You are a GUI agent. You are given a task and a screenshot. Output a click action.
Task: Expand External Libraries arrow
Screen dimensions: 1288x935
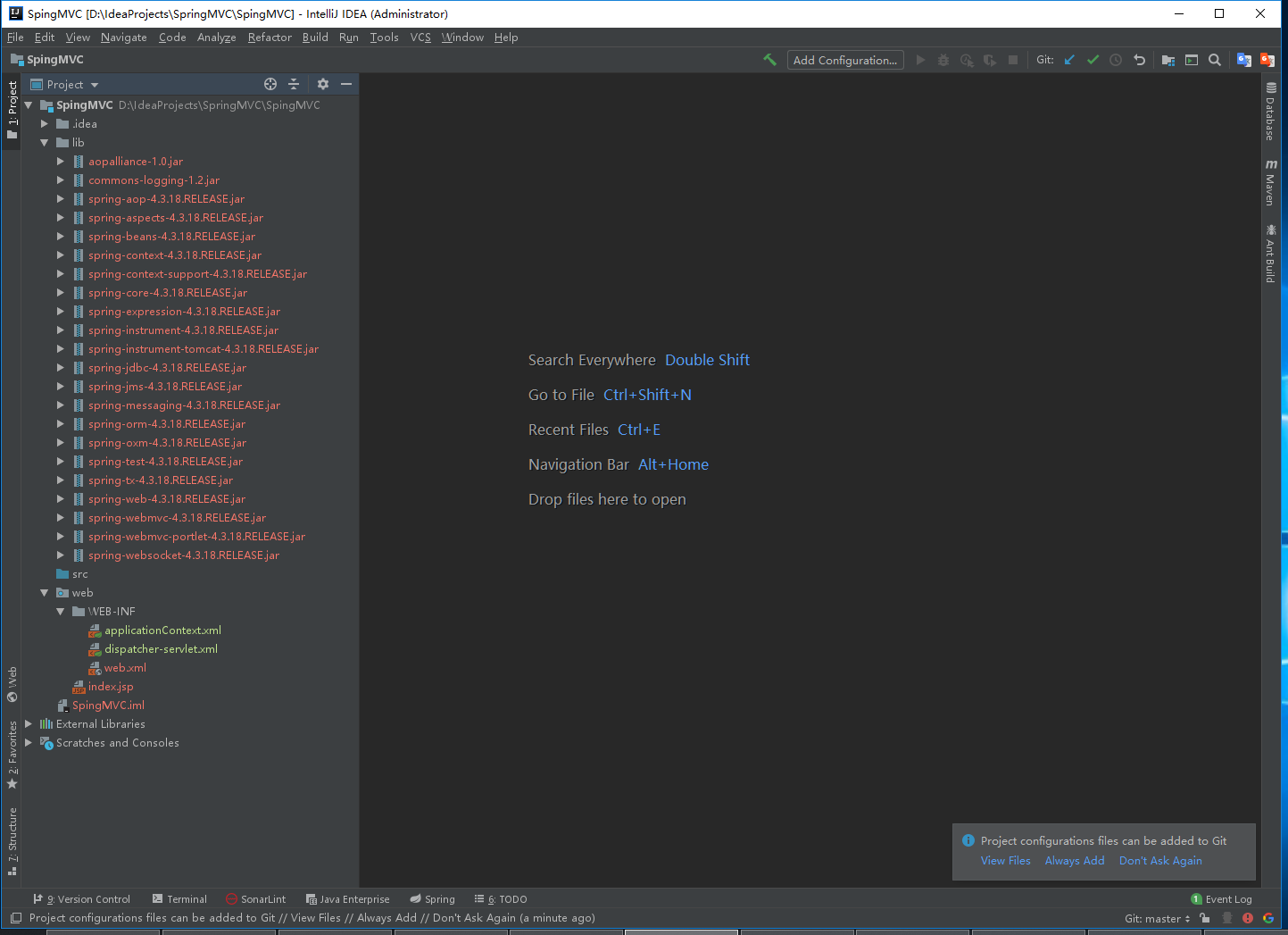(x=29, y=724)
